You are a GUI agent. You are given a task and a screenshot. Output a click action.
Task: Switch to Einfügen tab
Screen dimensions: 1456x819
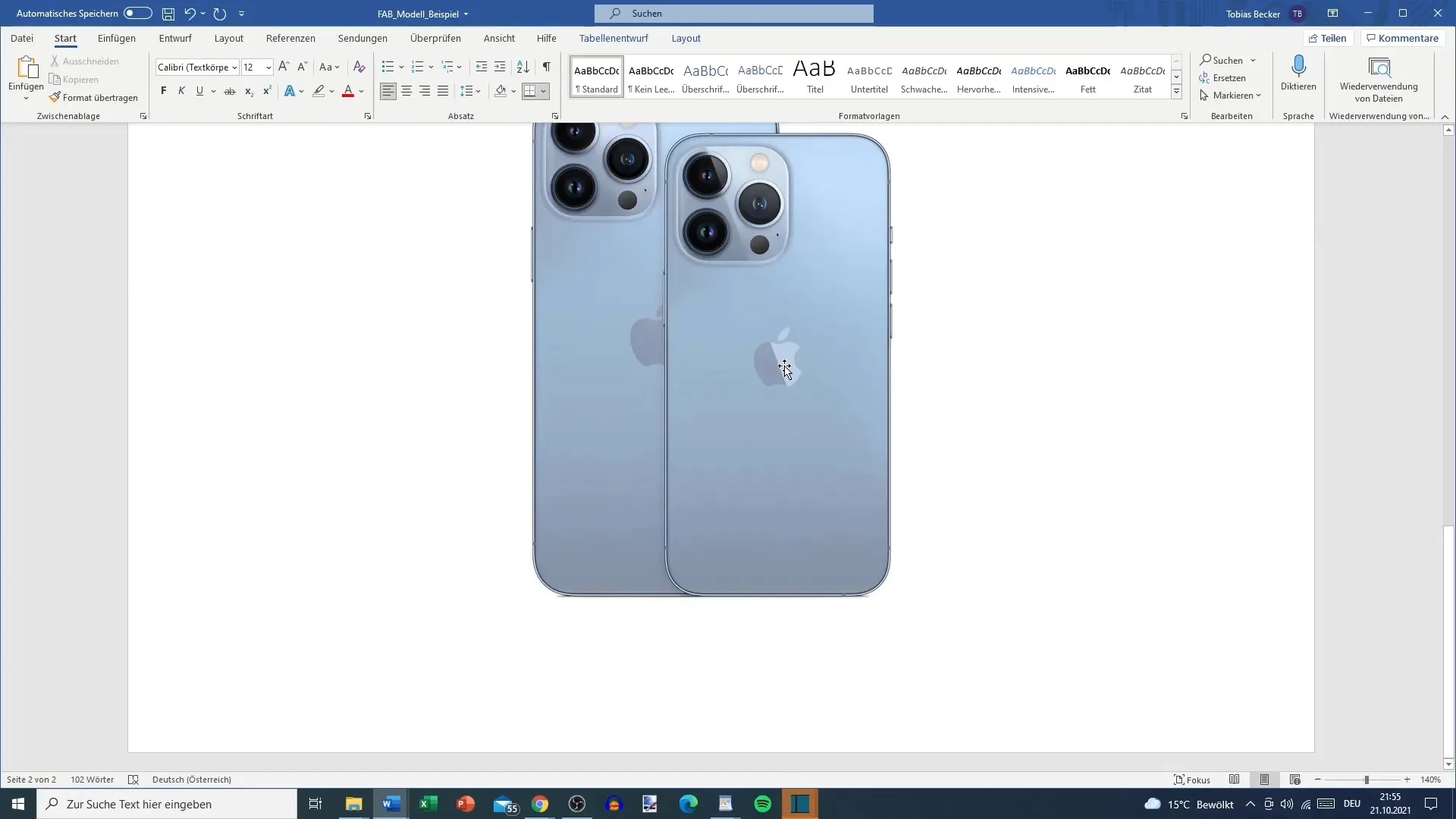click(x=117, y=38)
